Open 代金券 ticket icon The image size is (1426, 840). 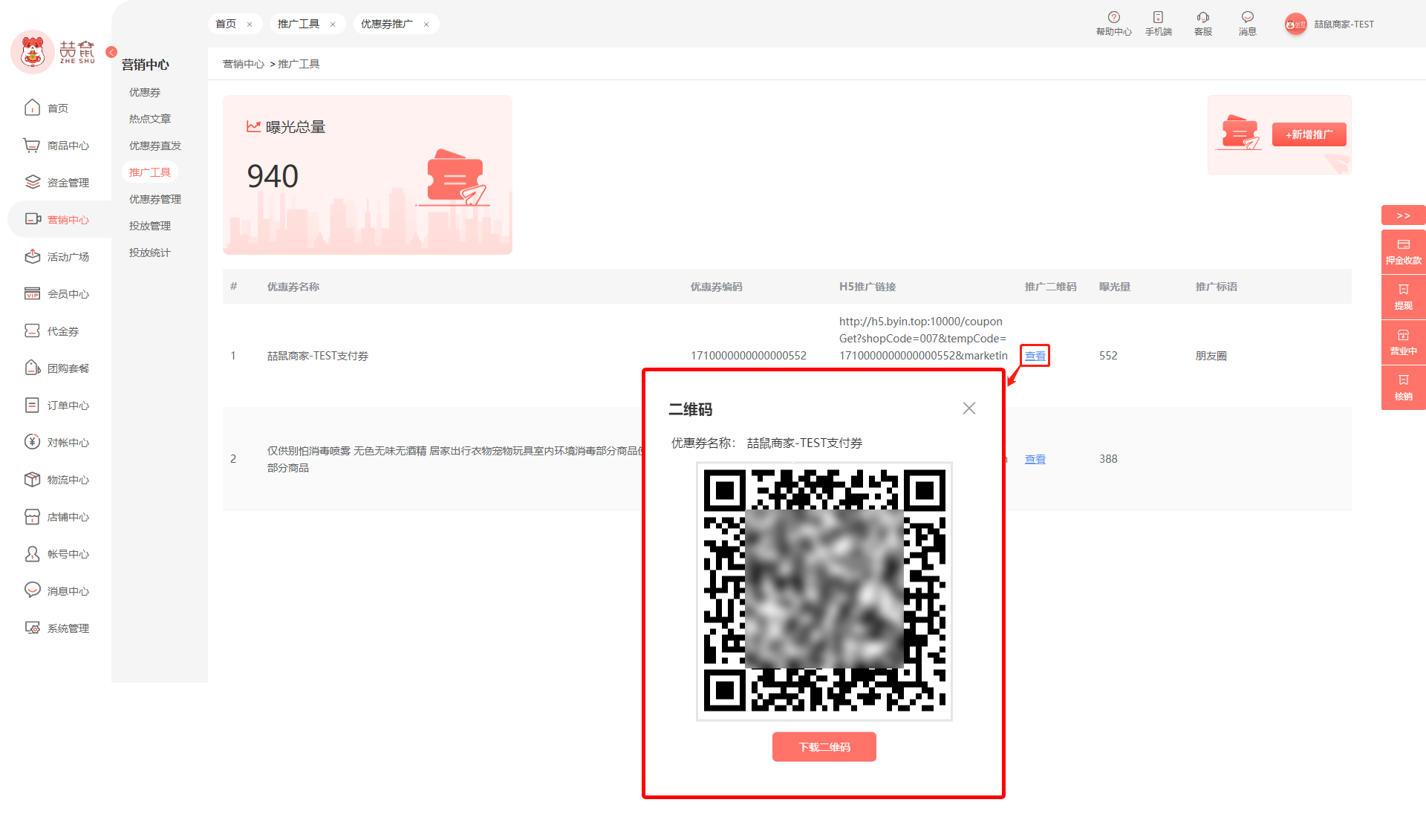click(32, 331)
